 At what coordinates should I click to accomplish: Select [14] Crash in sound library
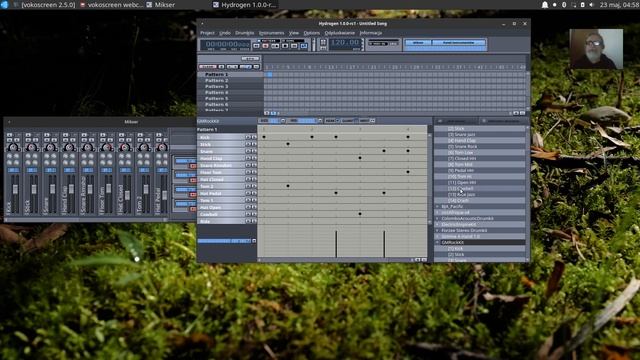click(x=458, y=201)
